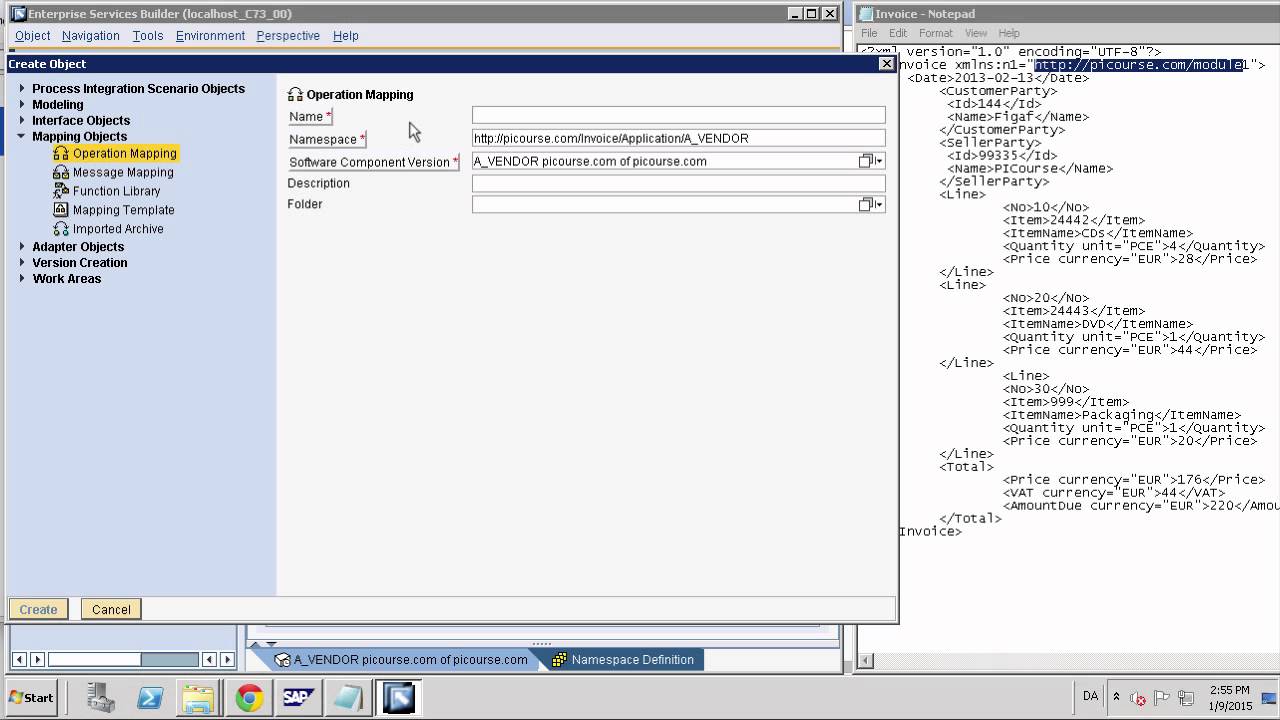Expand the Adapter Objects node

click(x=22, y=246)
